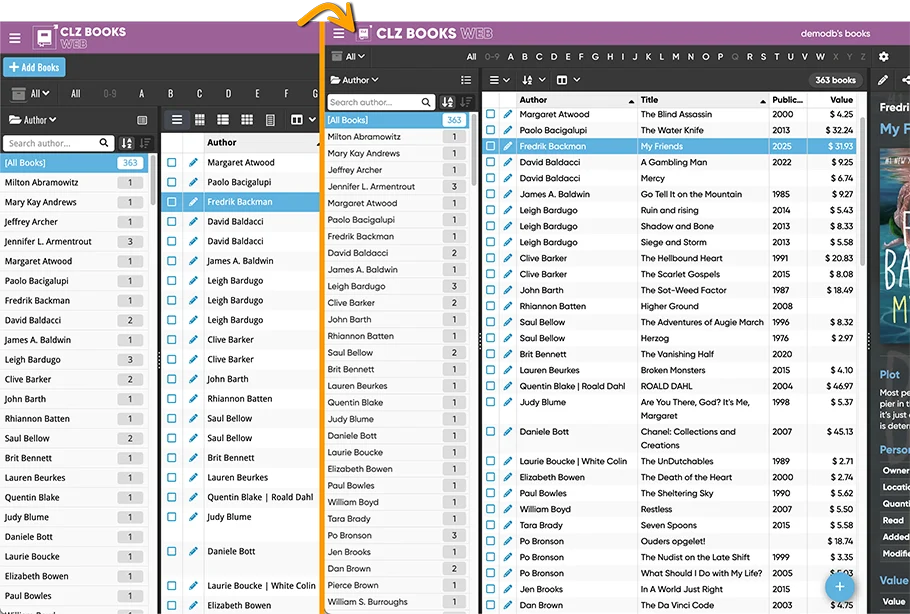The width and height of the screenshot is (910, 614).
Task: Check the My Friends row in the right window
Action: 490,146
